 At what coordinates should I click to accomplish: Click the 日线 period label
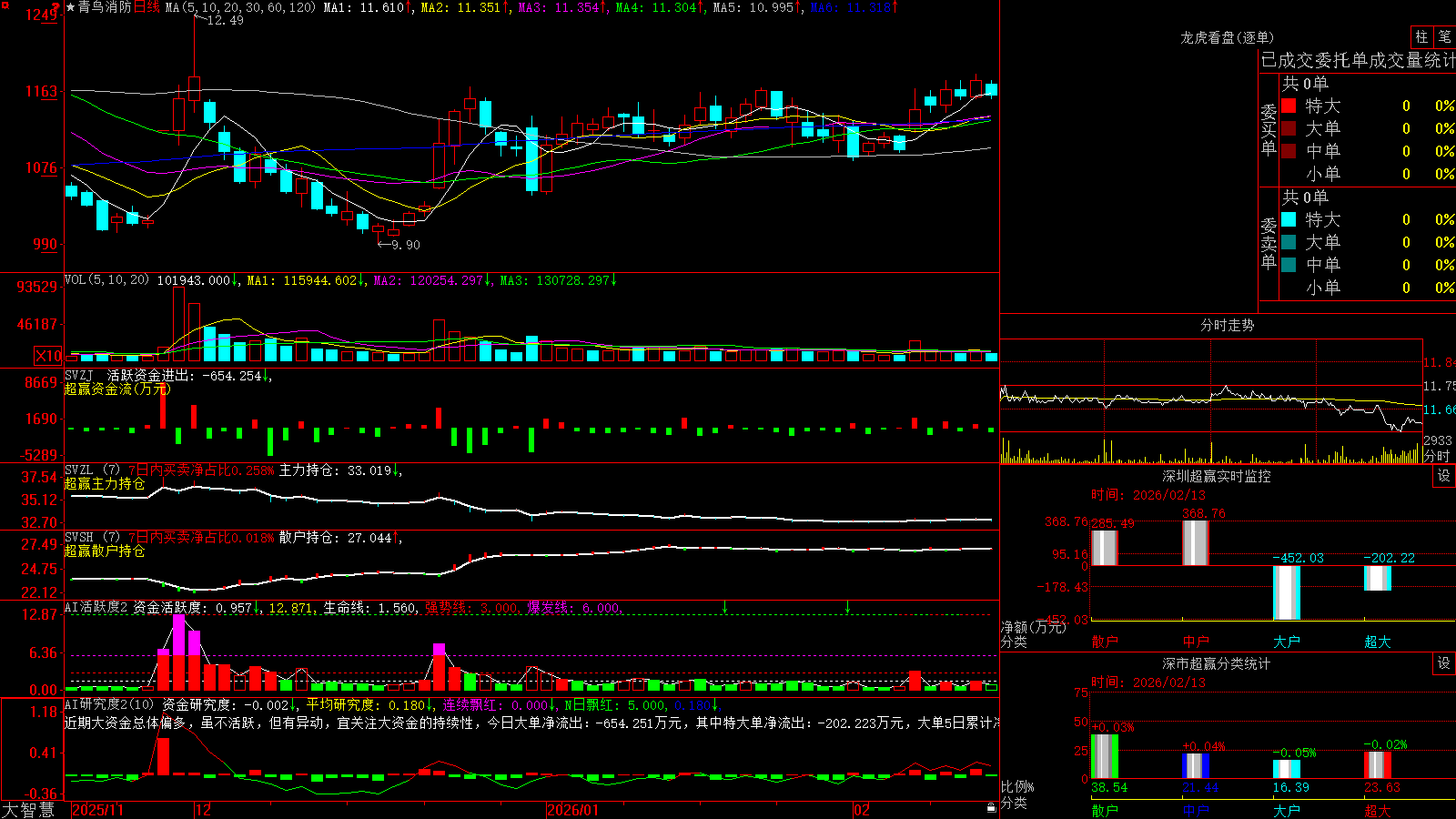(147, 7)
